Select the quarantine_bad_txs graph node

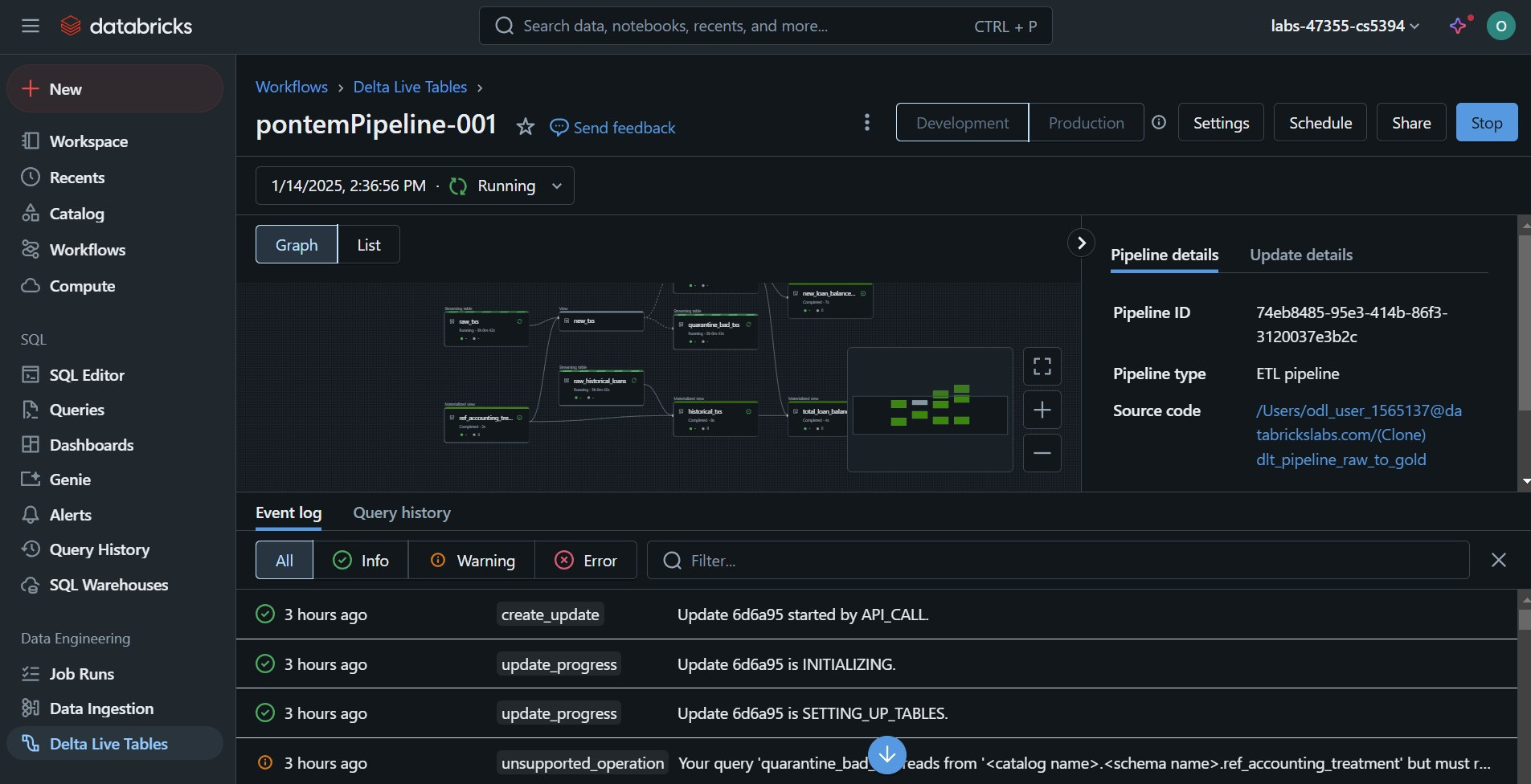714,332
